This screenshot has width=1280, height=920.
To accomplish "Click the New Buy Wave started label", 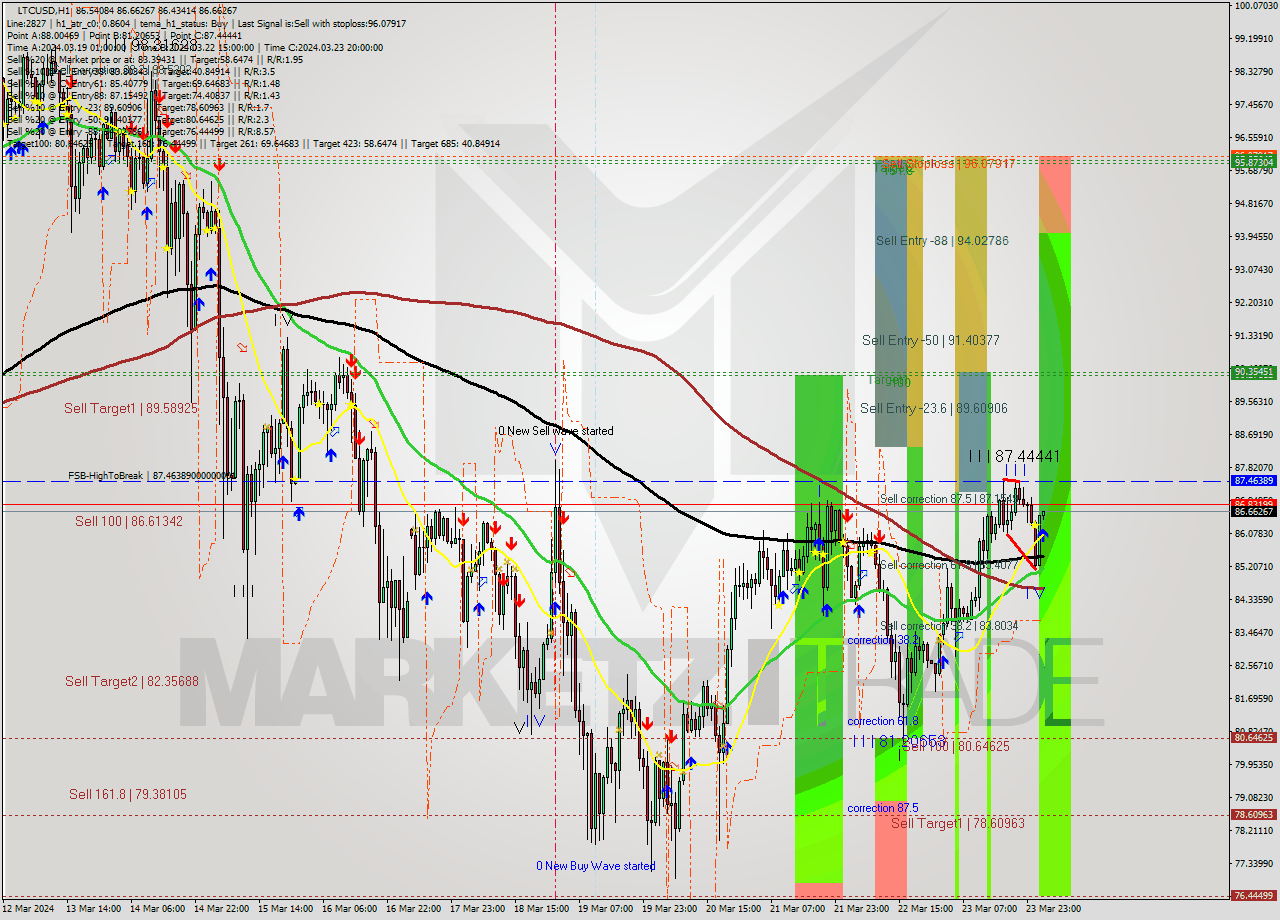I will click(596, 866).
